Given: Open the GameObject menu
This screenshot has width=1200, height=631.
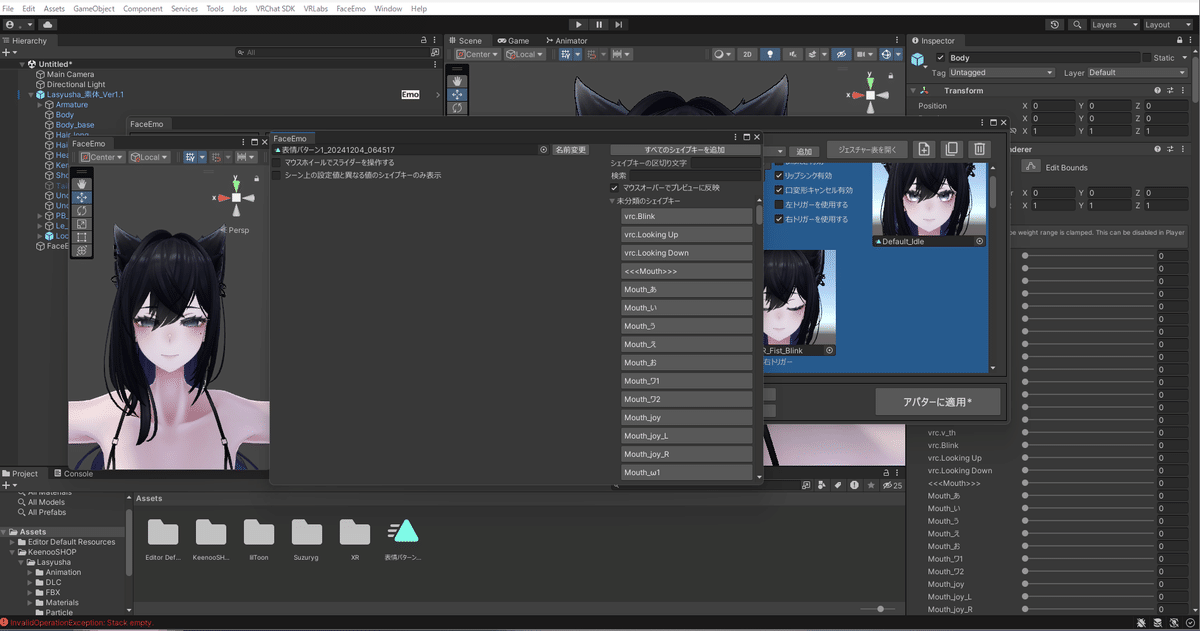Looking at the screenshot, I should [94, 8].
